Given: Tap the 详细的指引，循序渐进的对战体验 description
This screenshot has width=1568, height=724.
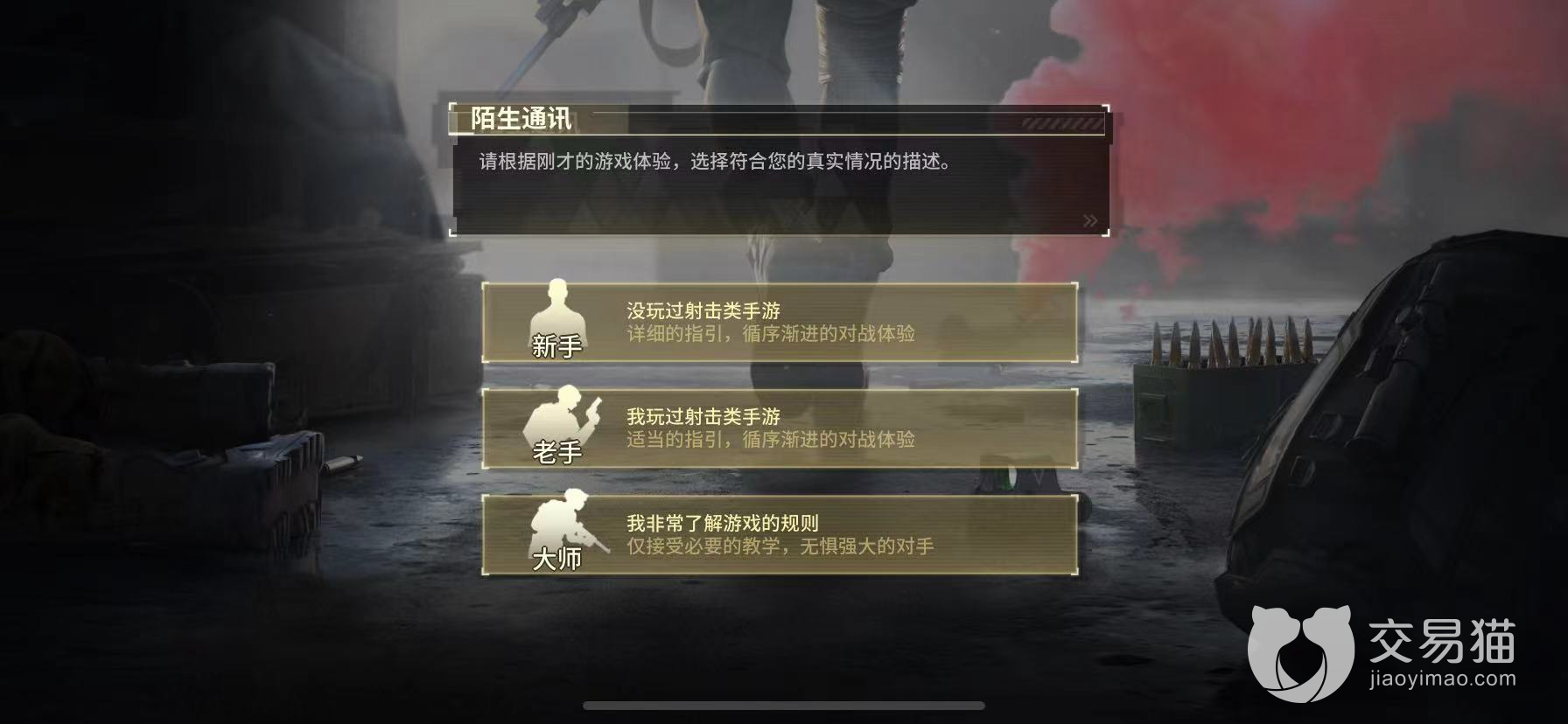Looking at the screenshot, I should click(771, 333).
